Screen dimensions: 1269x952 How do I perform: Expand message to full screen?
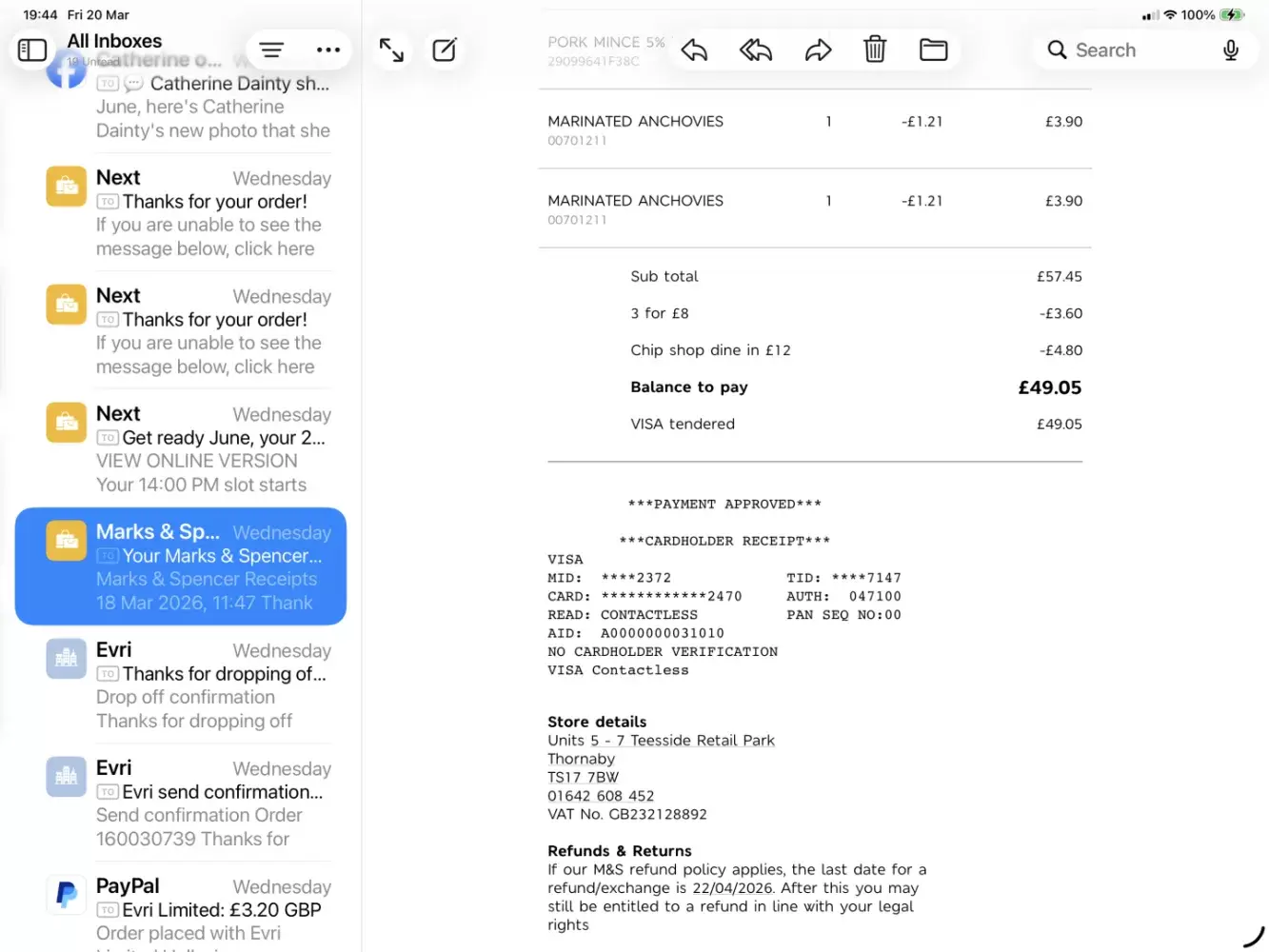pyautogui.click(x=391, y=50)
